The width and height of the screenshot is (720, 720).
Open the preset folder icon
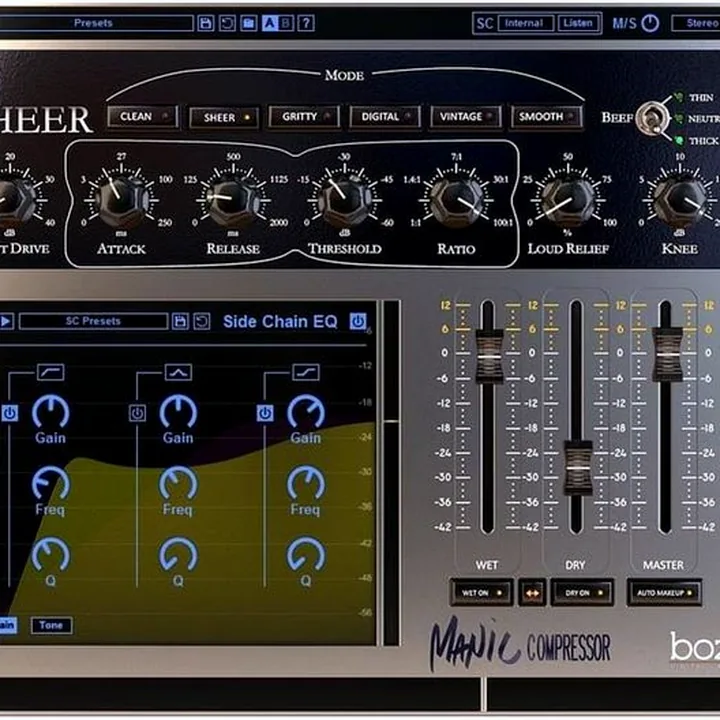[248, 23]
